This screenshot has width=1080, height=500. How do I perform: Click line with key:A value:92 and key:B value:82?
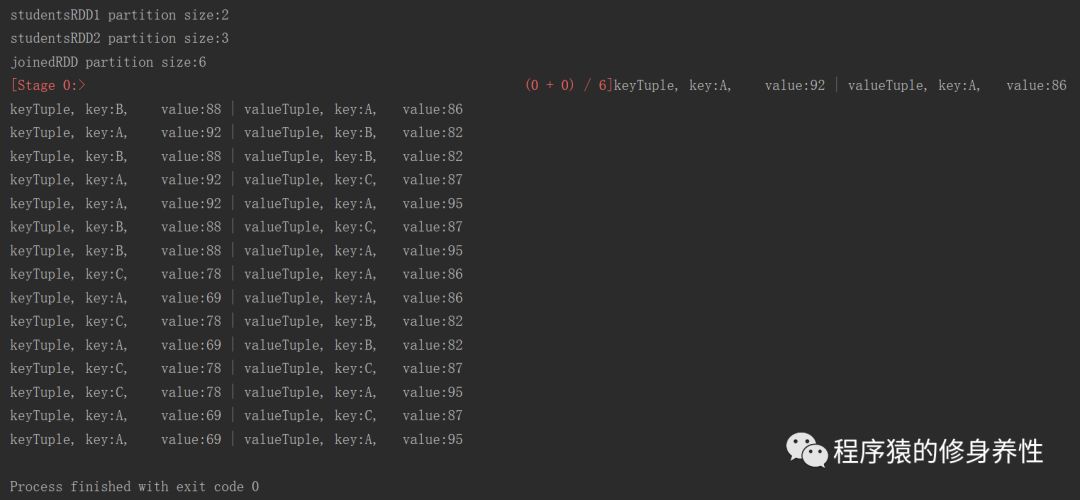tap(236, 133)
